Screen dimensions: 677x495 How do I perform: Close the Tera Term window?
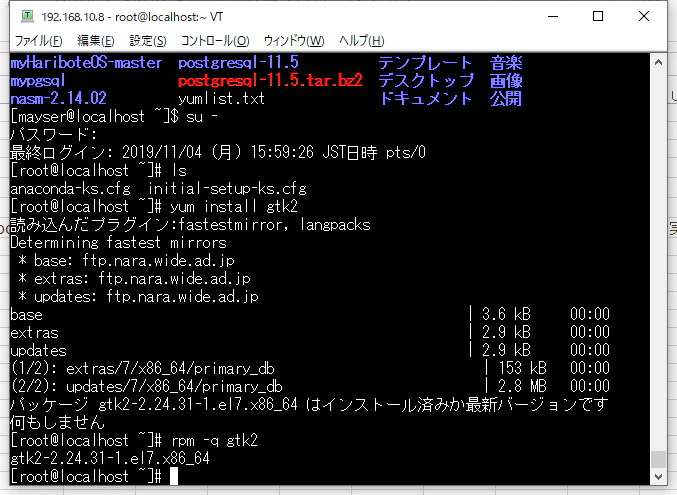click(644, 16)
